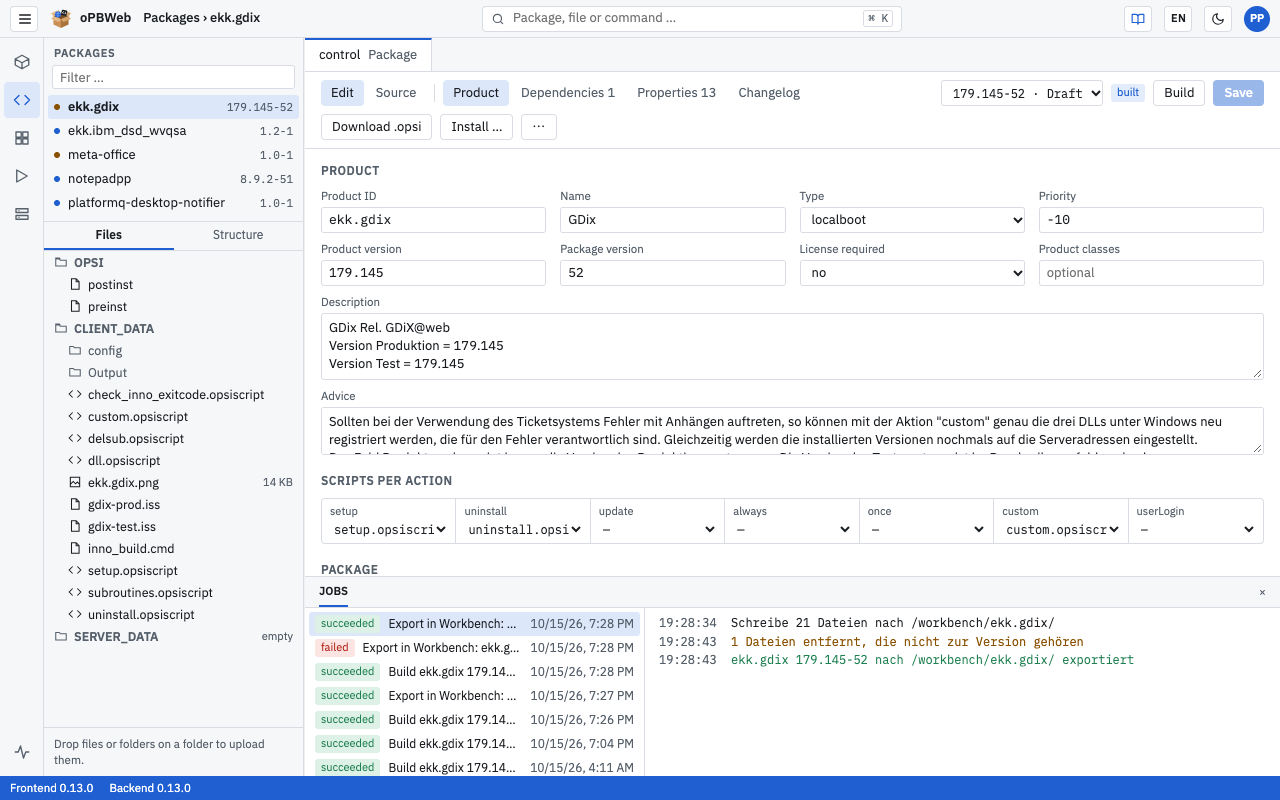Switch language with the EN button
This screenshot has height=800, width=1280.
1178,18
